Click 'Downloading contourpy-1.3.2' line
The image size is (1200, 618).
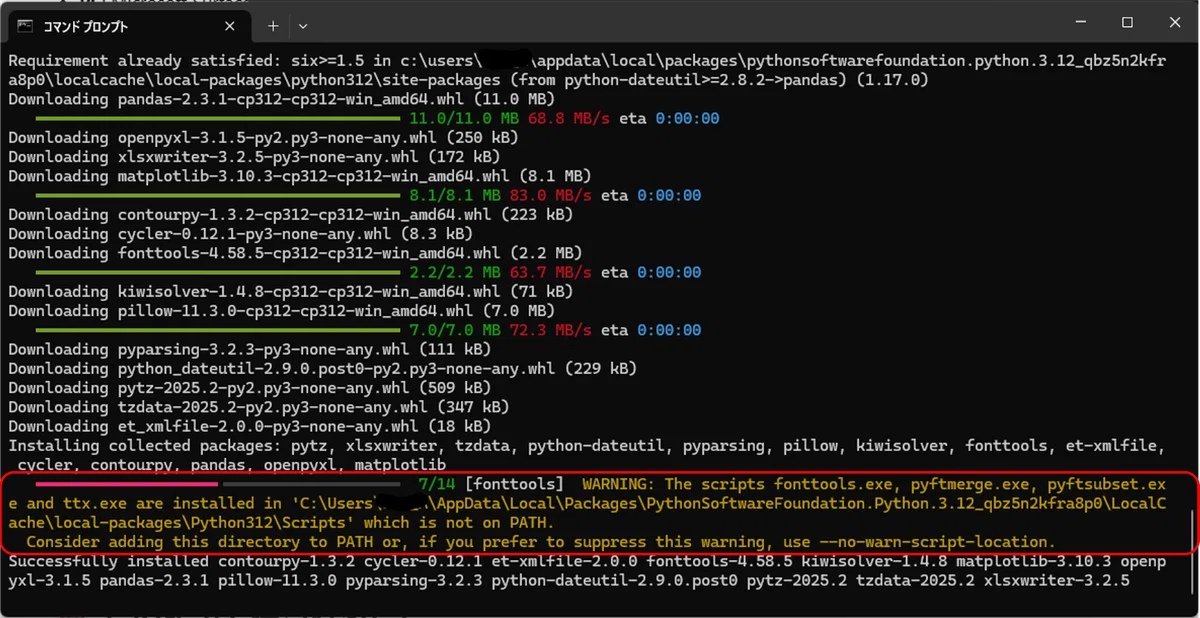tap(290, 214)
